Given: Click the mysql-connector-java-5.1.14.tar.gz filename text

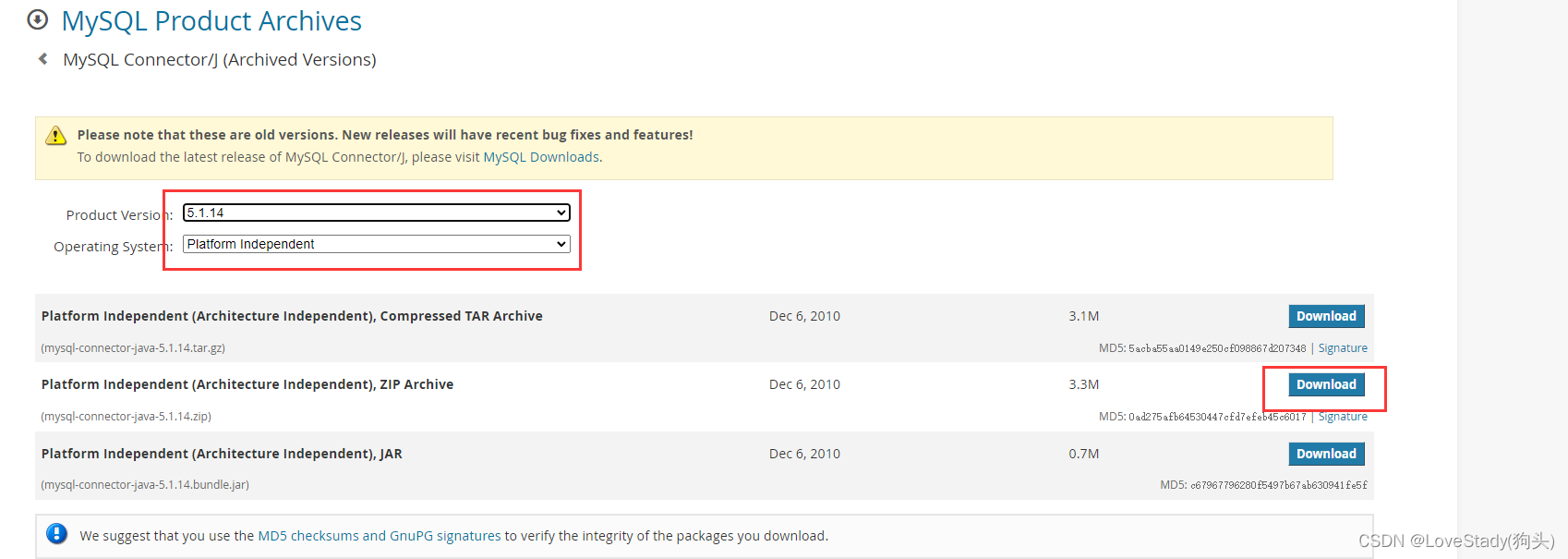Looking at the screenshot, I should pyautogui.click(x=133, y=348).
